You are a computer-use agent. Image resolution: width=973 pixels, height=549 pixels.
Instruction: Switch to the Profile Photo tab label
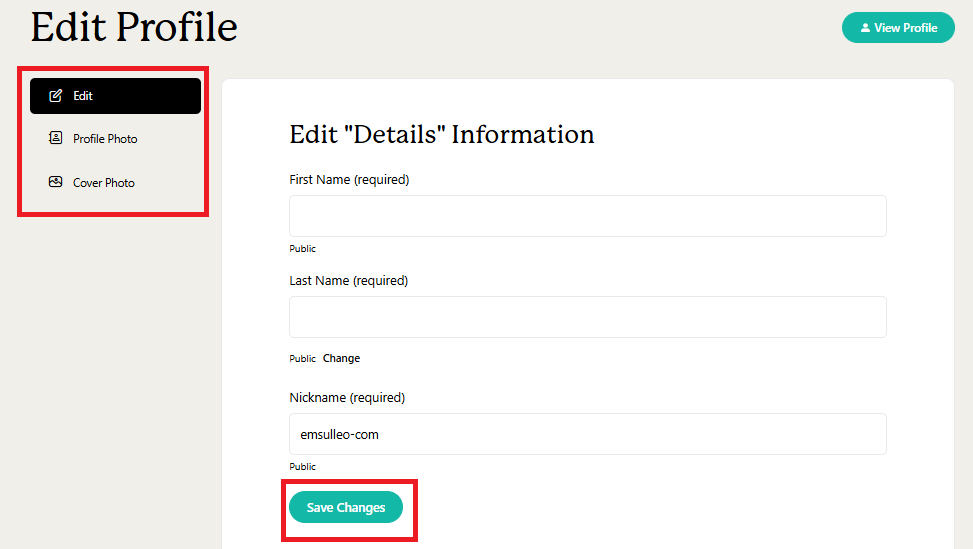pos(105,139)
